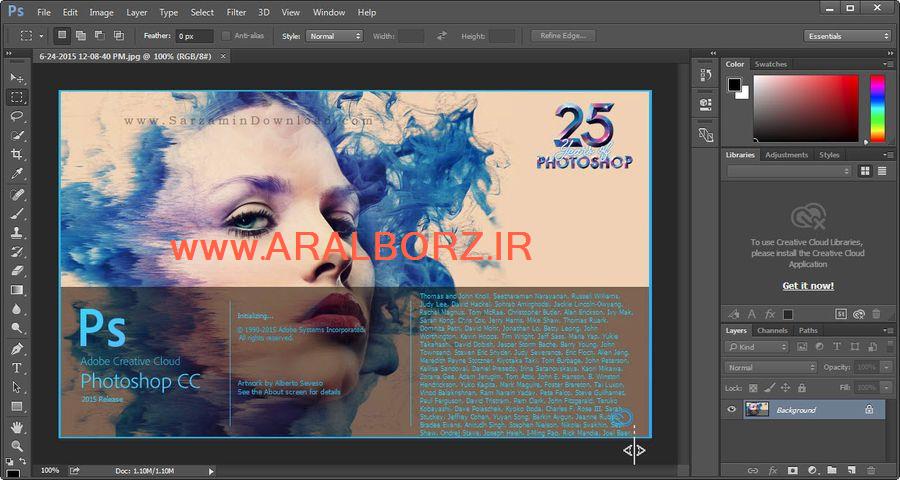The image size is (900, 480).
Task: Select the Rectangular Marquee tool in the toolbox
Action: coord(17,97)
